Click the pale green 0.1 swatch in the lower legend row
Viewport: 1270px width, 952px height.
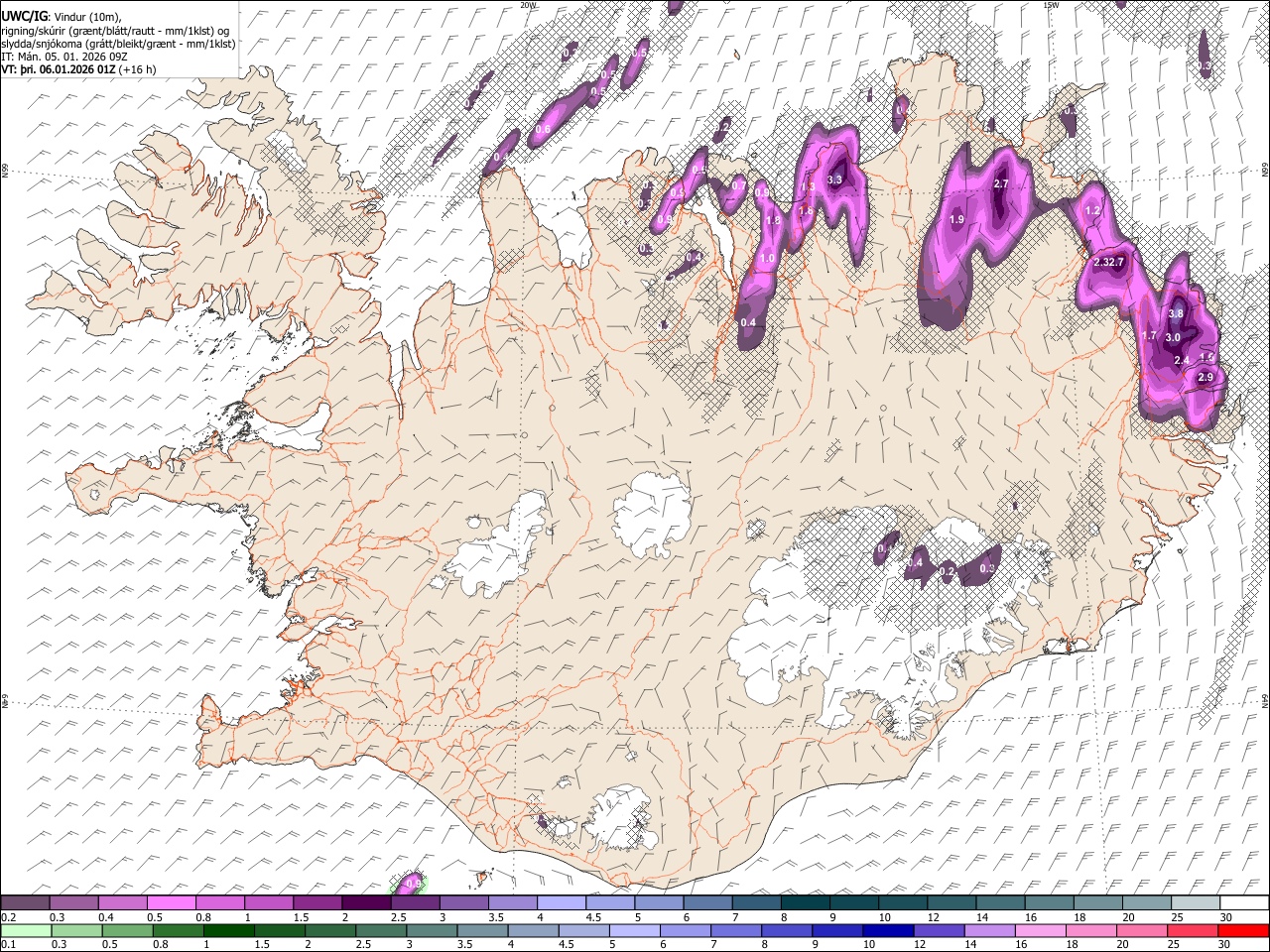(x=26, y=930)
